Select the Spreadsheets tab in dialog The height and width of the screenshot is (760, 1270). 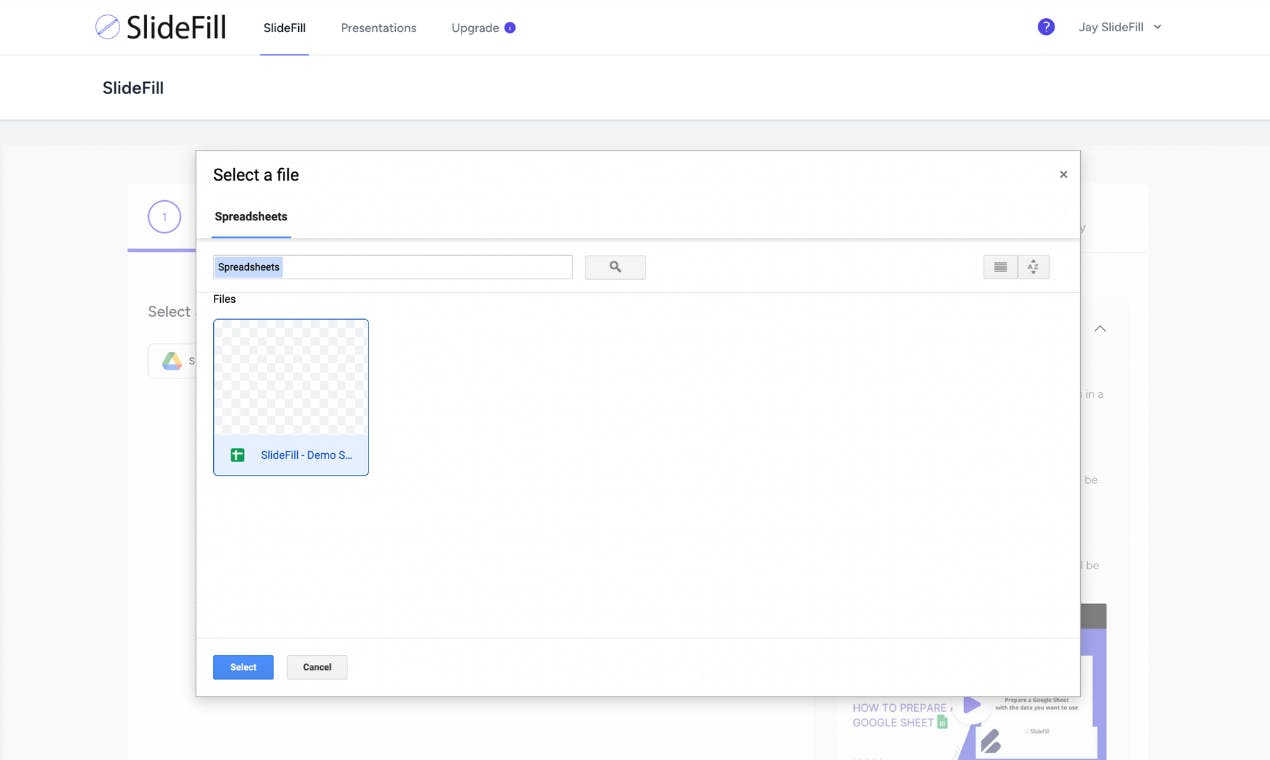[251, 216]
